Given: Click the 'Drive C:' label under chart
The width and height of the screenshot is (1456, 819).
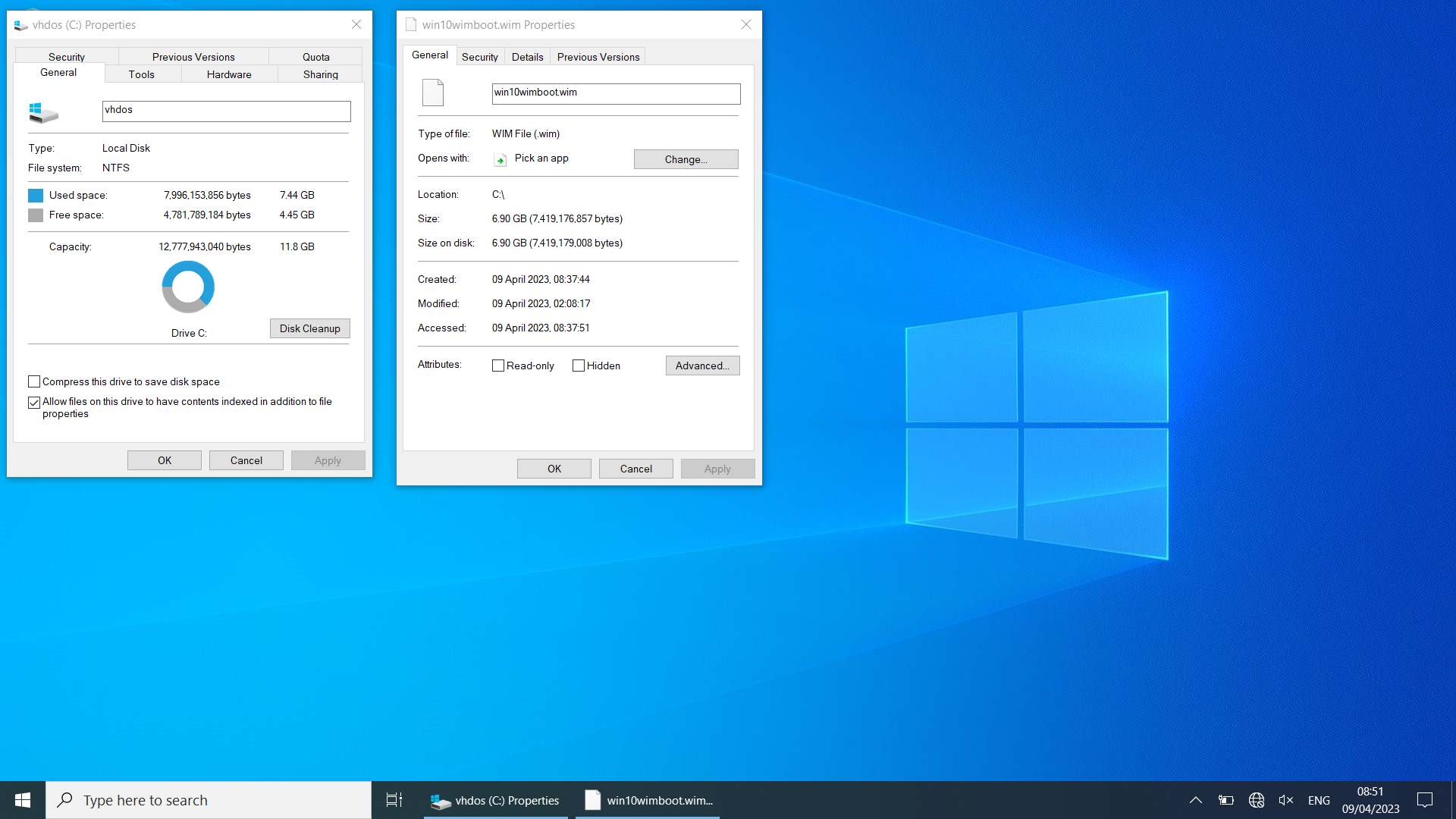Looking at the screenshot, I should coord(189,333).
